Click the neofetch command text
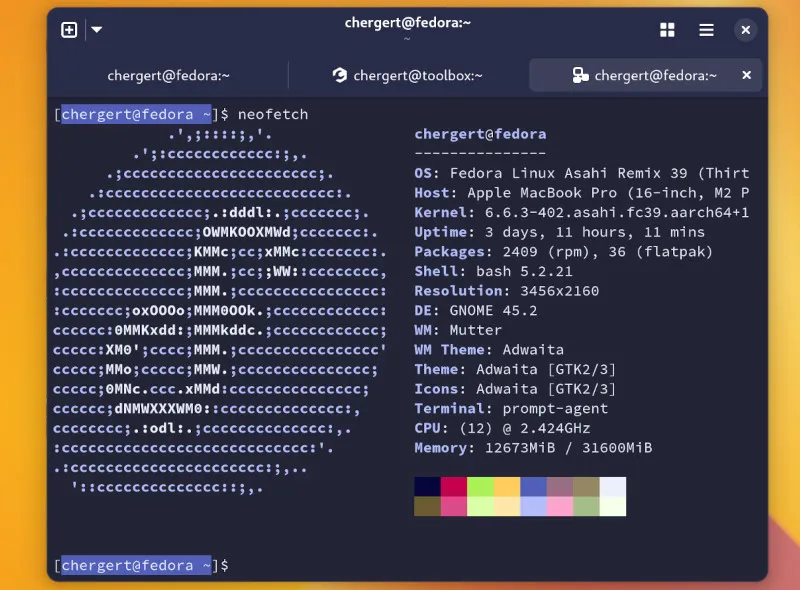 pos(273,114)
